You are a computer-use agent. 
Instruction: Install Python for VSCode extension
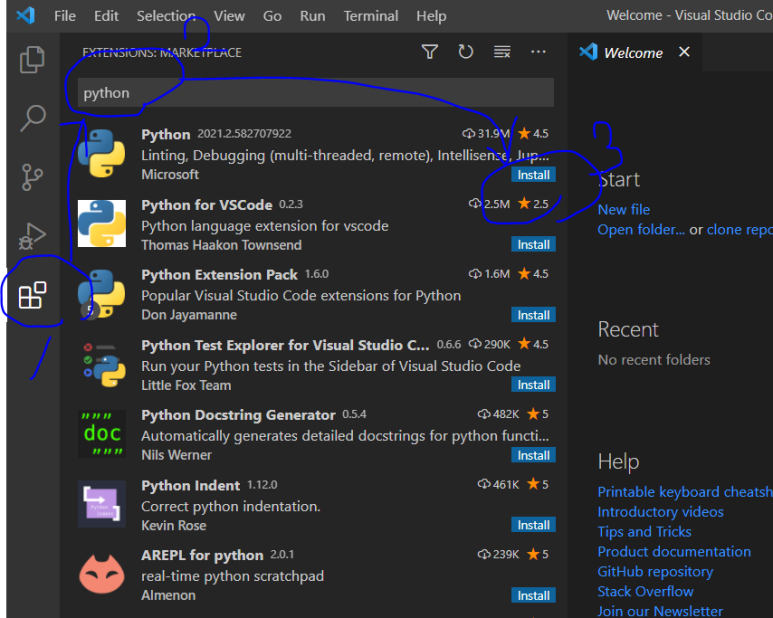[x=533, y=244]
